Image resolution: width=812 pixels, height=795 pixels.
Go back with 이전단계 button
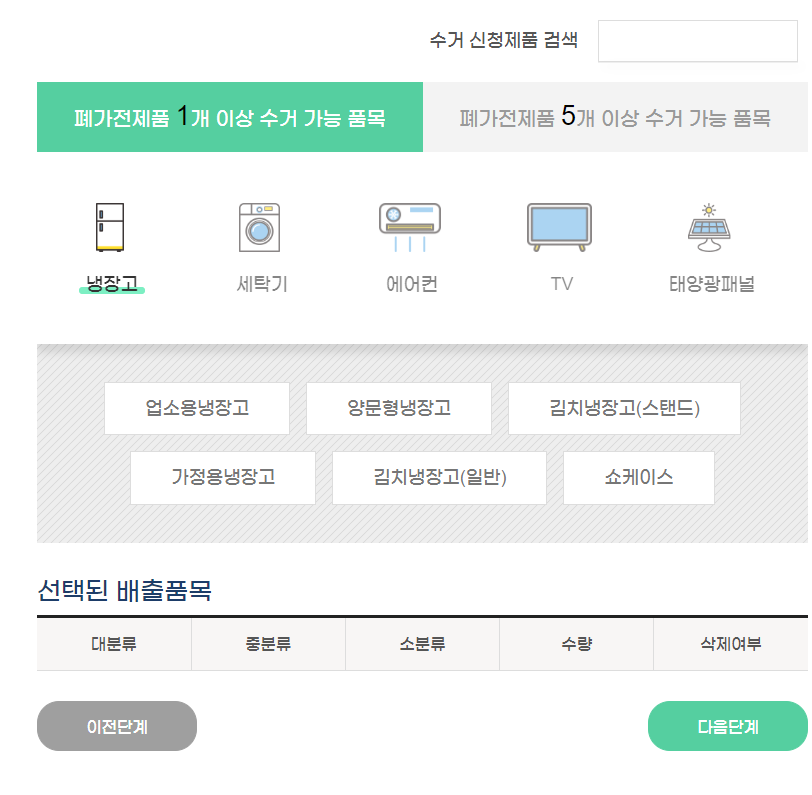[117, 726]
